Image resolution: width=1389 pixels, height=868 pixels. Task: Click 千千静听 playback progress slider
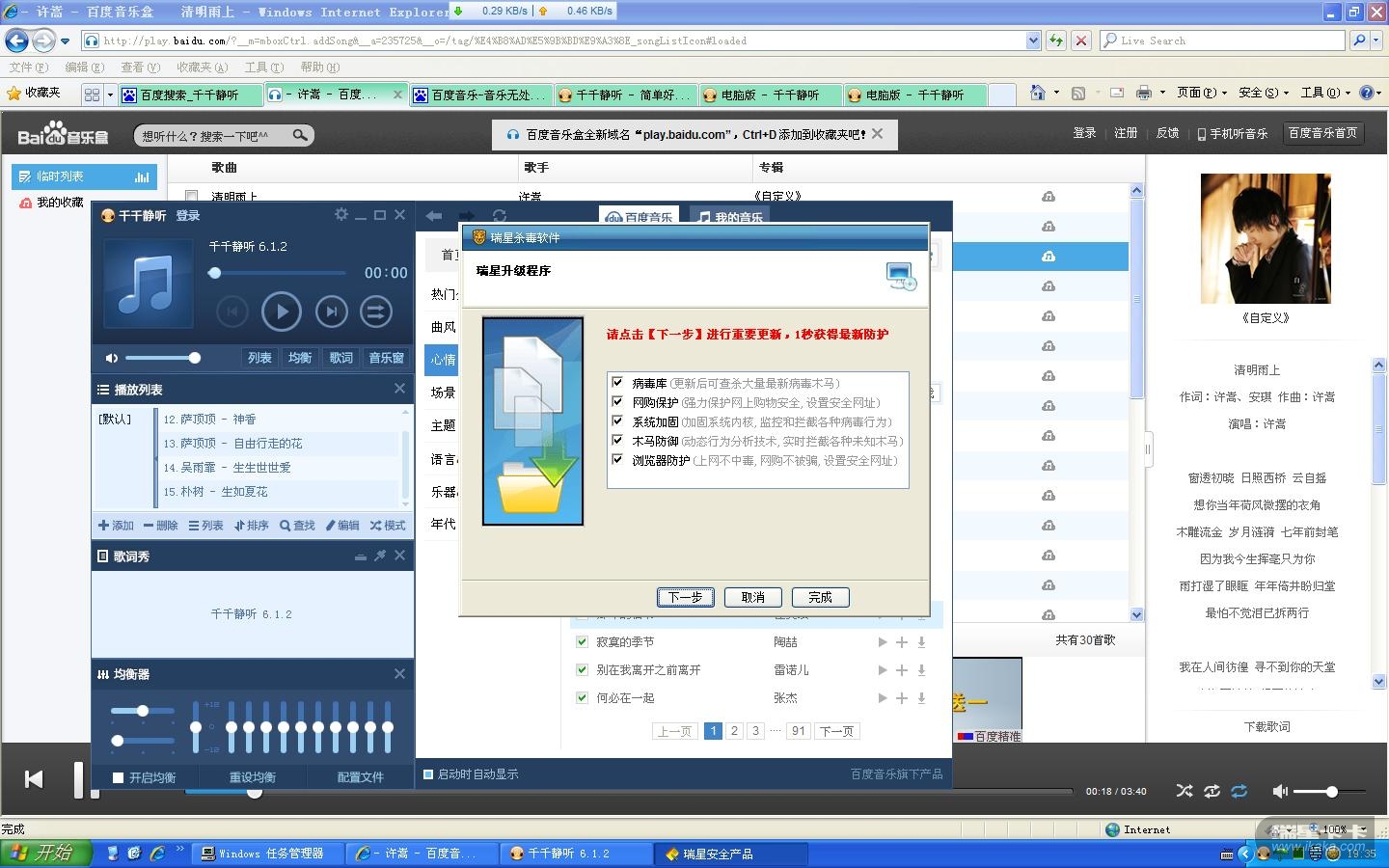point(277,273)
